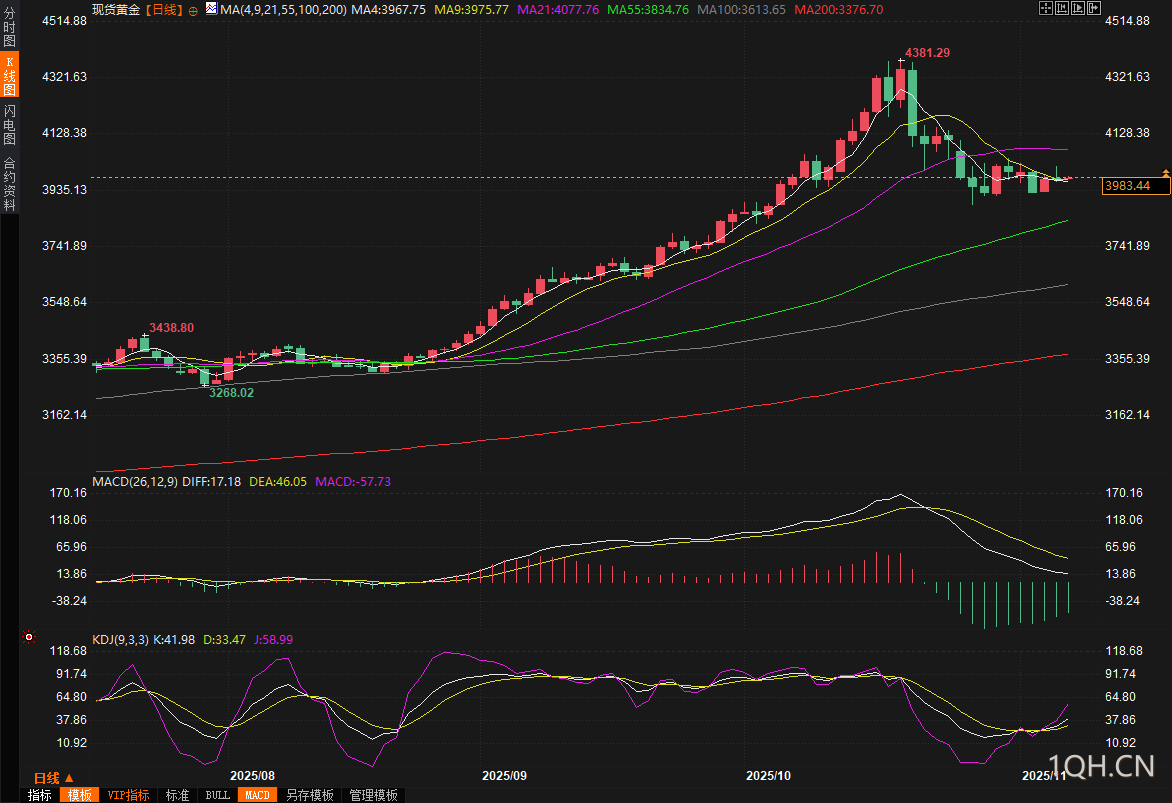Click the MA indicator chart icon
This screenshot has height=803, width=1172.
[210, 9]
